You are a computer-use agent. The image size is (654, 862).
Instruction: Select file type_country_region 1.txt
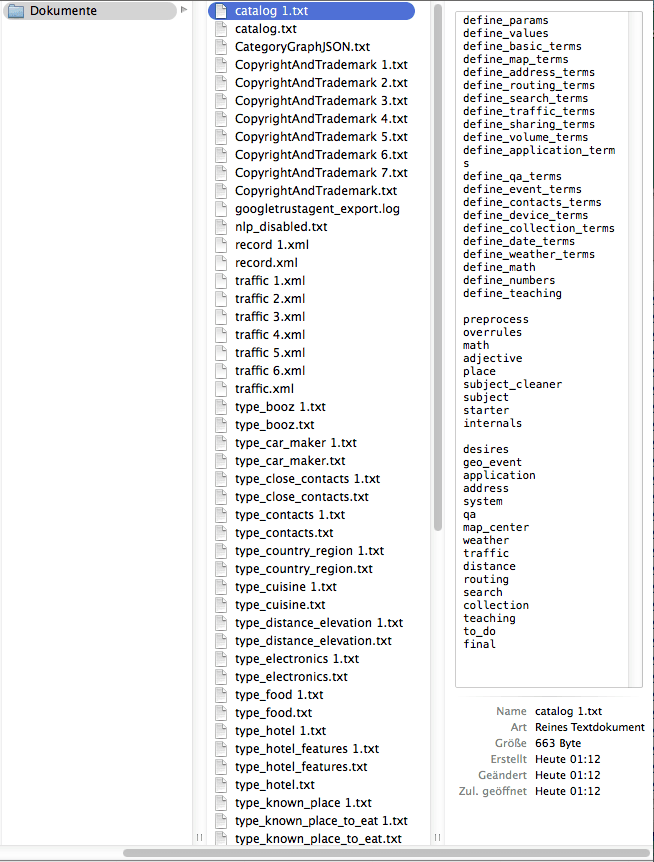coord(311,551)
